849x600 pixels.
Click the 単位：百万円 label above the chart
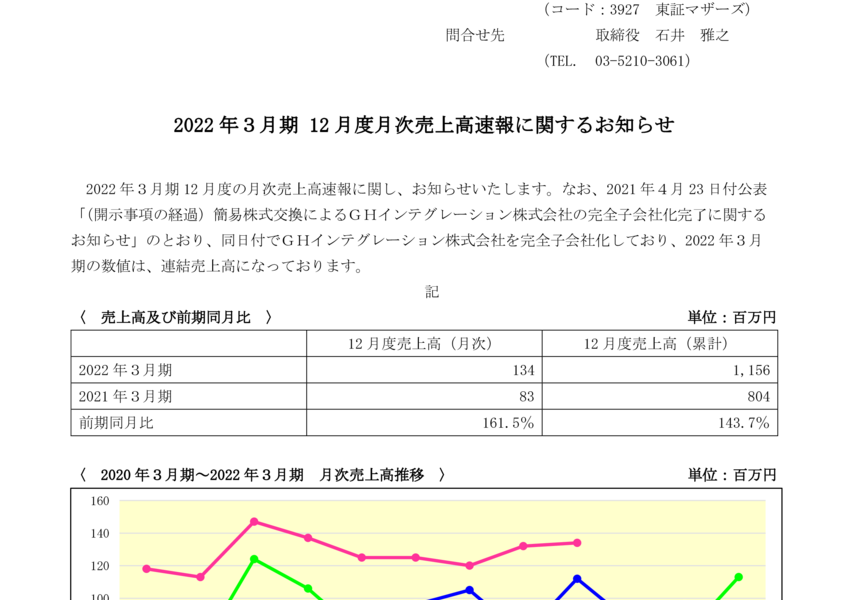[732, 475]
